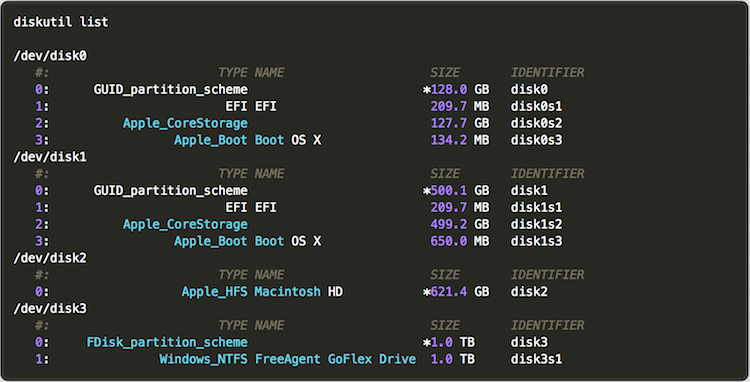Click the FDisk_partition_scheme type text
Viewport: 750px width, 382px height.
(167, 342)
